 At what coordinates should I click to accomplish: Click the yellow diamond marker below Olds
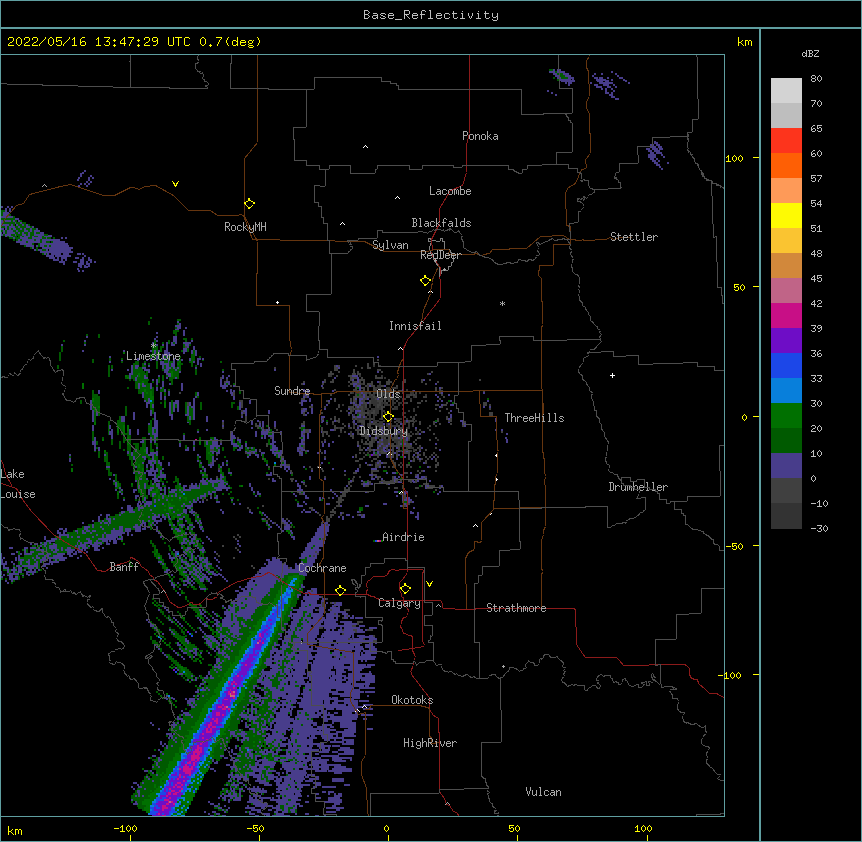[x=388, y=417]
